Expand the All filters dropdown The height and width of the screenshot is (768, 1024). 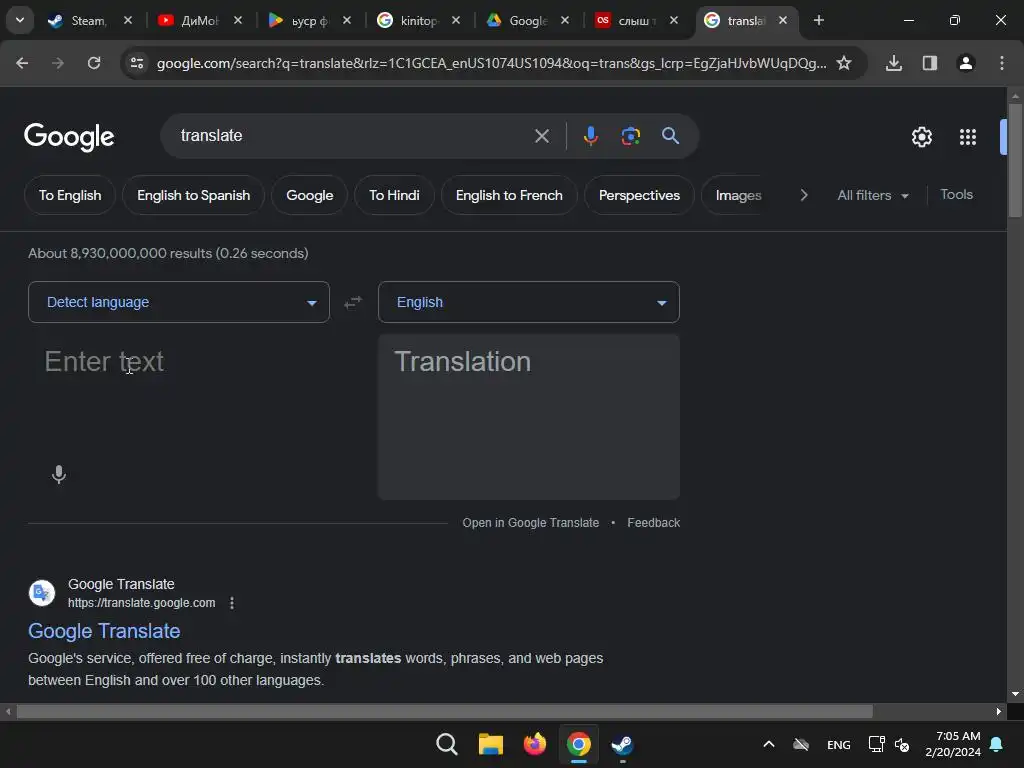tap(872, 195)
